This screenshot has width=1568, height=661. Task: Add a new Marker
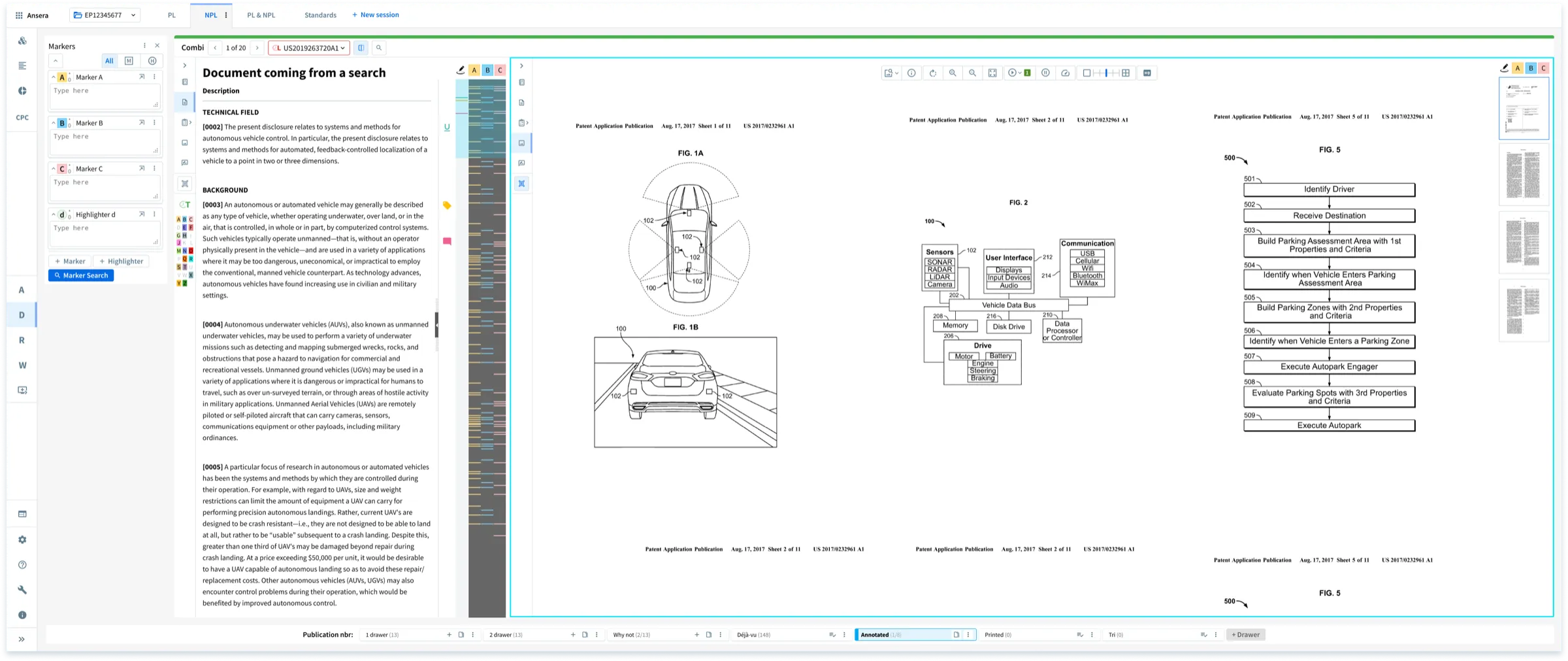(70, 261)
